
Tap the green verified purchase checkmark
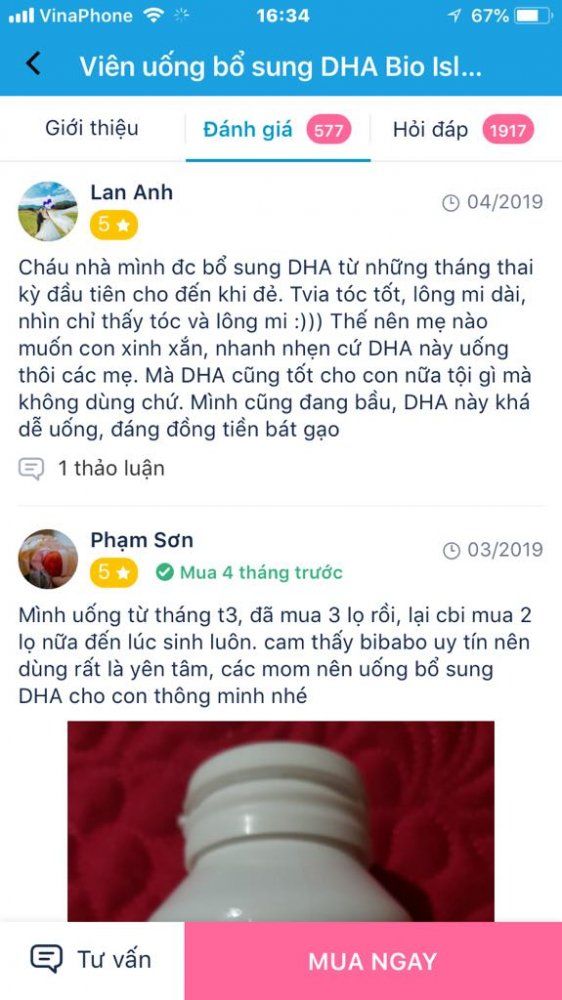165,573
